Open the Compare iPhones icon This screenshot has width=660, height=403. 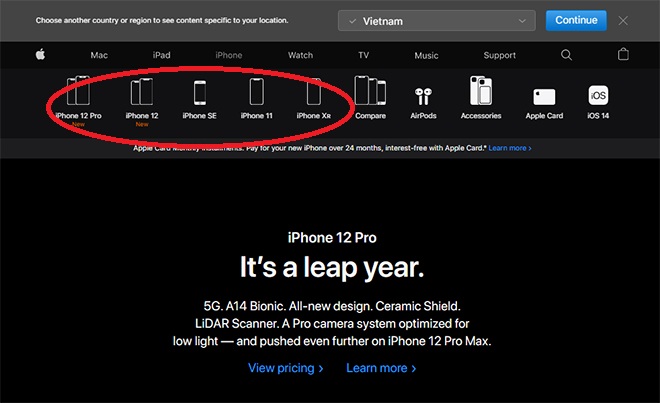(x=370, y=91)
